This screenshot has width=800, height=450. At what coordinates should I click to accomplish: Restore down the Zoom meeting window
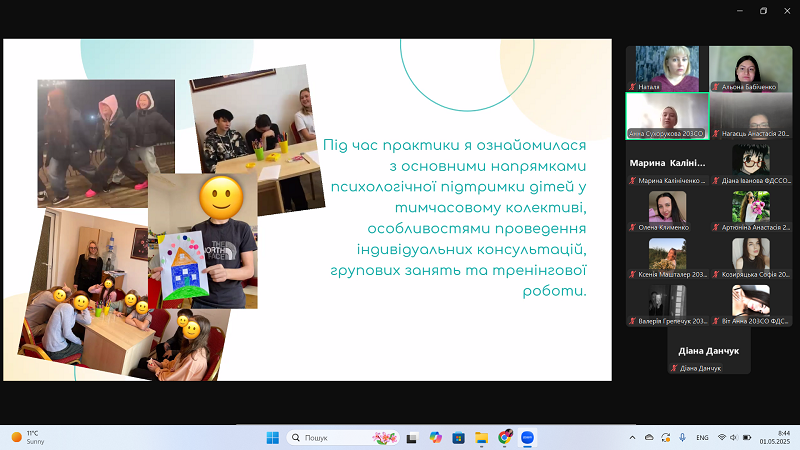click(x=763, y=11)
